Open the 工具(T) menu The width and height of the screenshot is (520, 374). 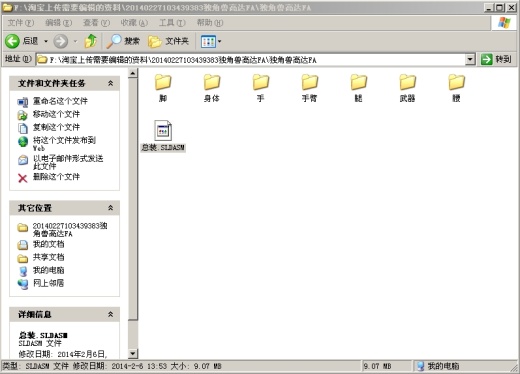point(172,23)
